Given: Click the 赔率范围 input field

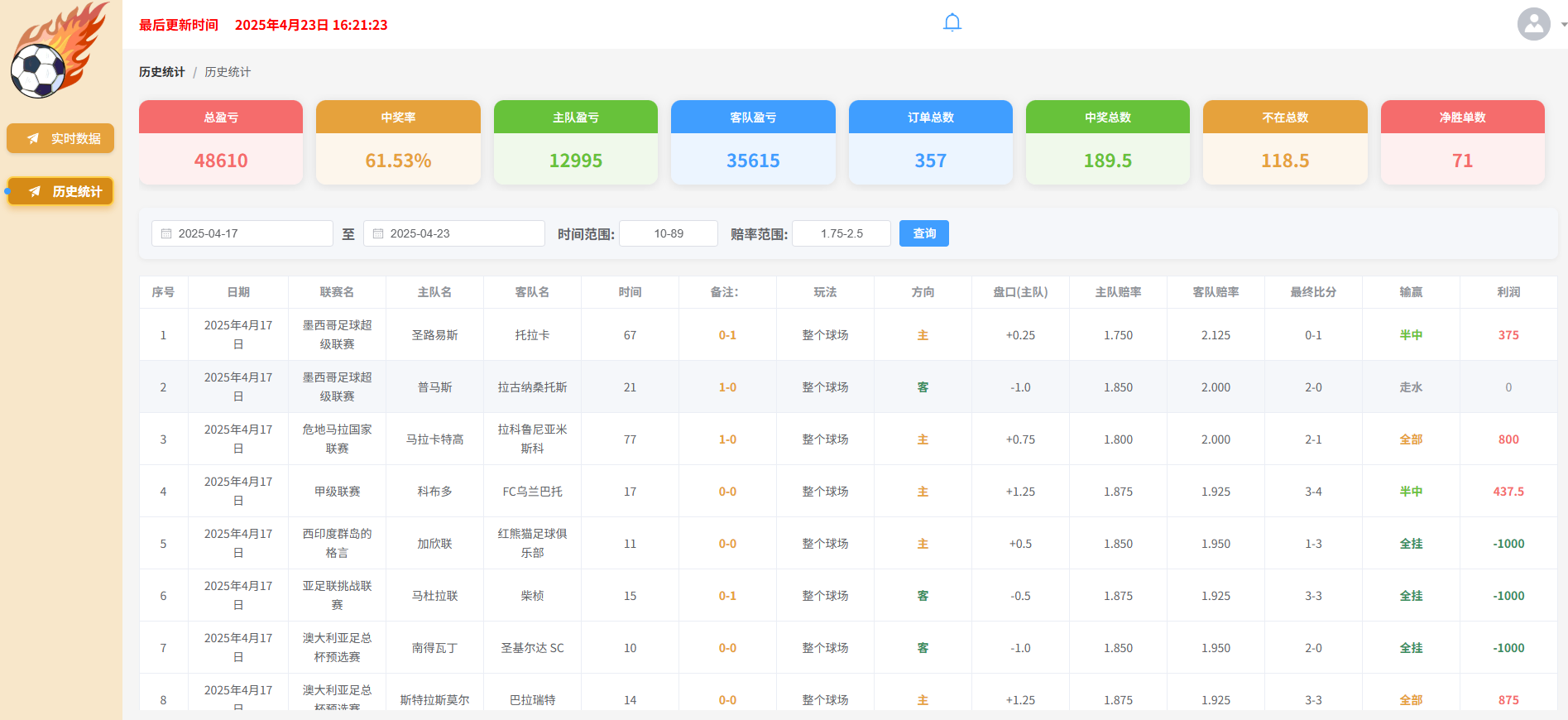Looking at the screenshot, I should point(842,234).
